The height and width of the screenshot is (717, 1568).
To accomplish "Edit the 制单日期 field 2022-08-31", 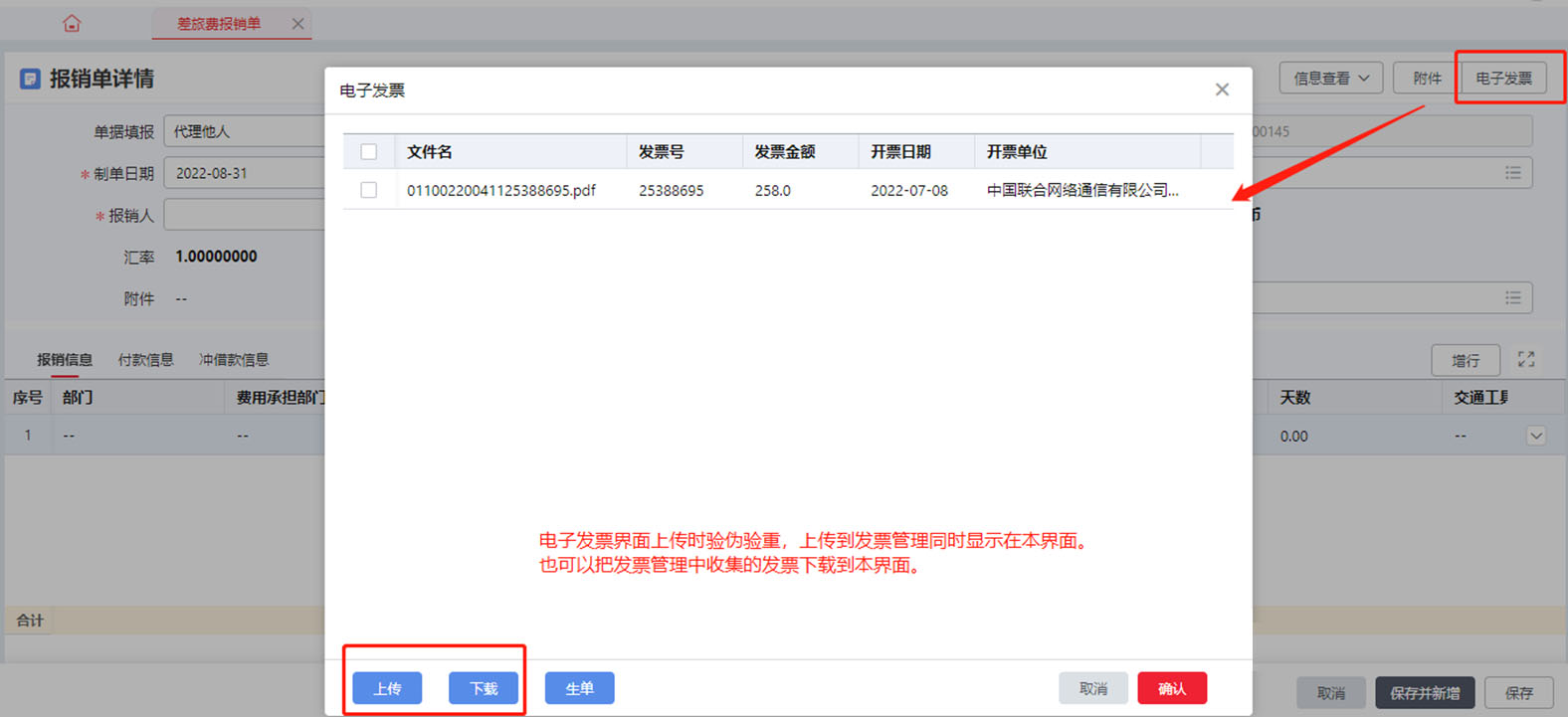I will click(245, 173).
